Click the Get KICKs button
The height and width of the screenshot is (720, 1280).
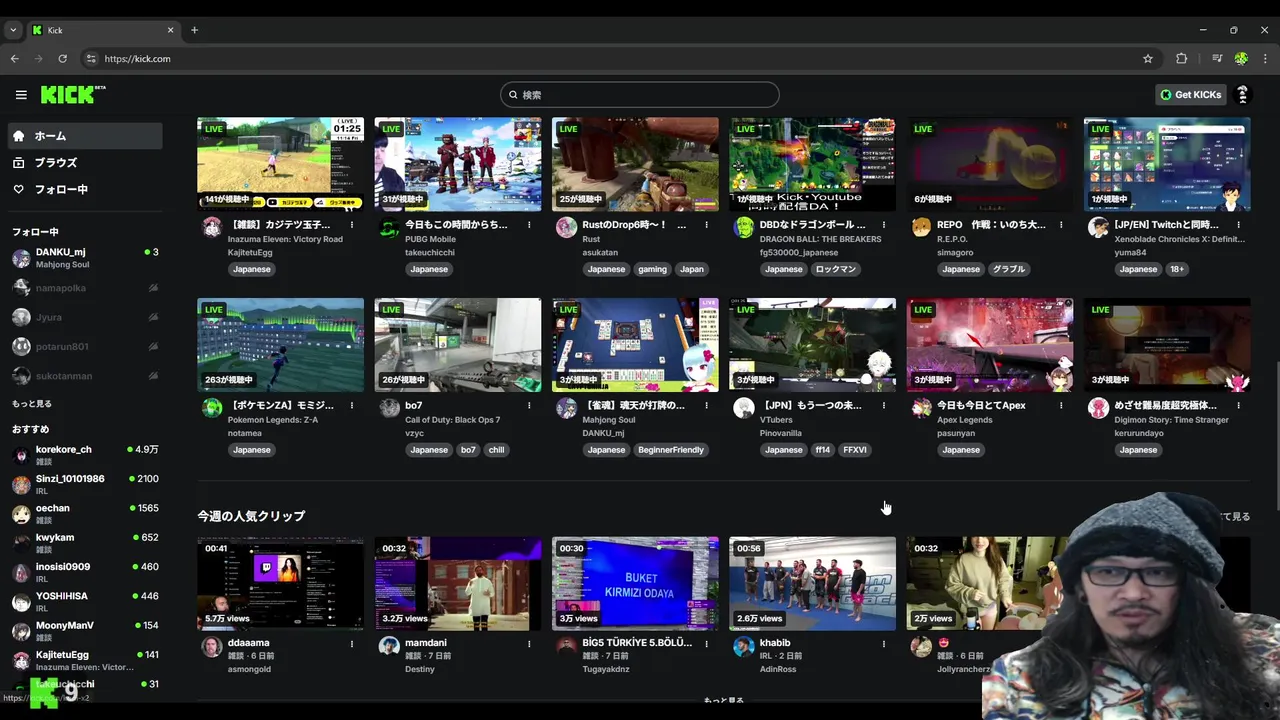(1189, 94)
